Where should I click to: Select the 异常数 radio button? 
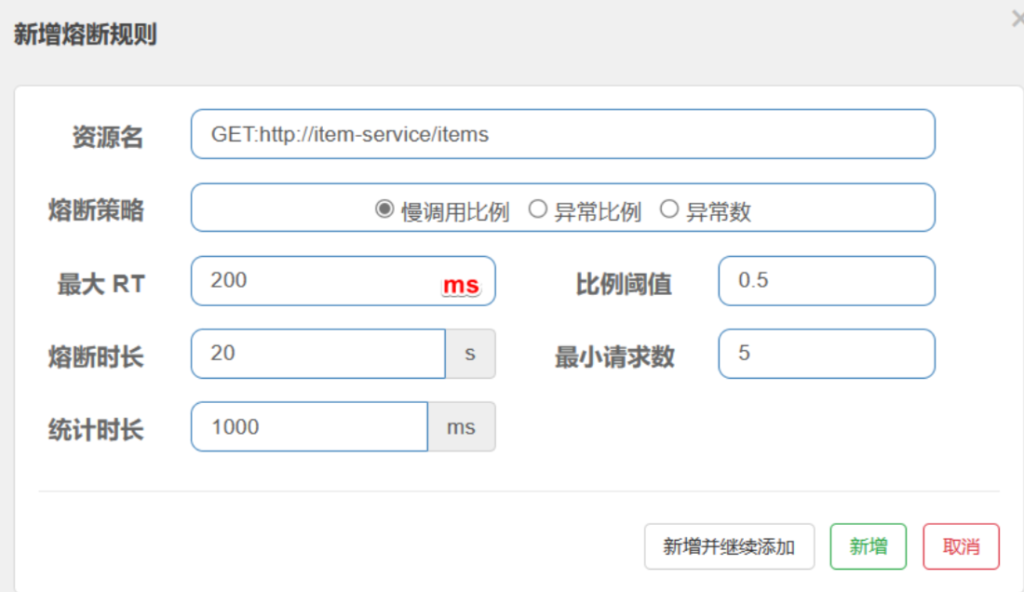(x=669, y=210)
